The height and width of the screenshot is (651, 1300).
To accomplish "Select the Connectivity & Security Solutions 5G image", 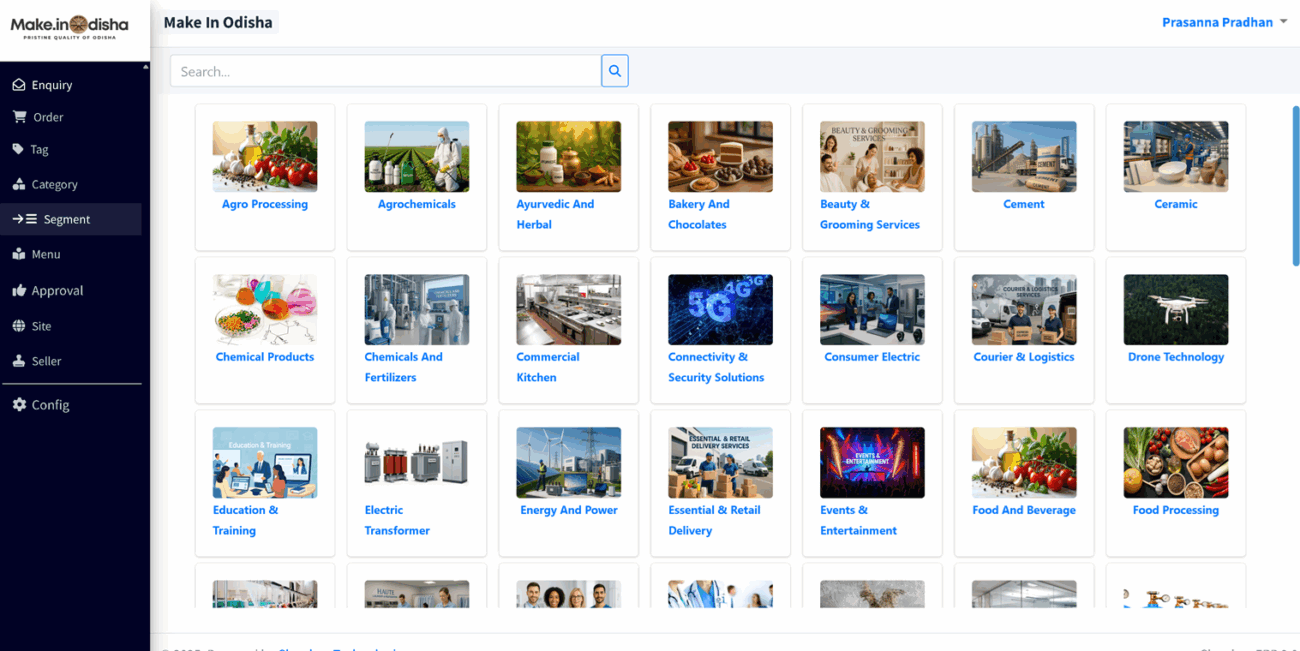I will click(x=720, y=310).
